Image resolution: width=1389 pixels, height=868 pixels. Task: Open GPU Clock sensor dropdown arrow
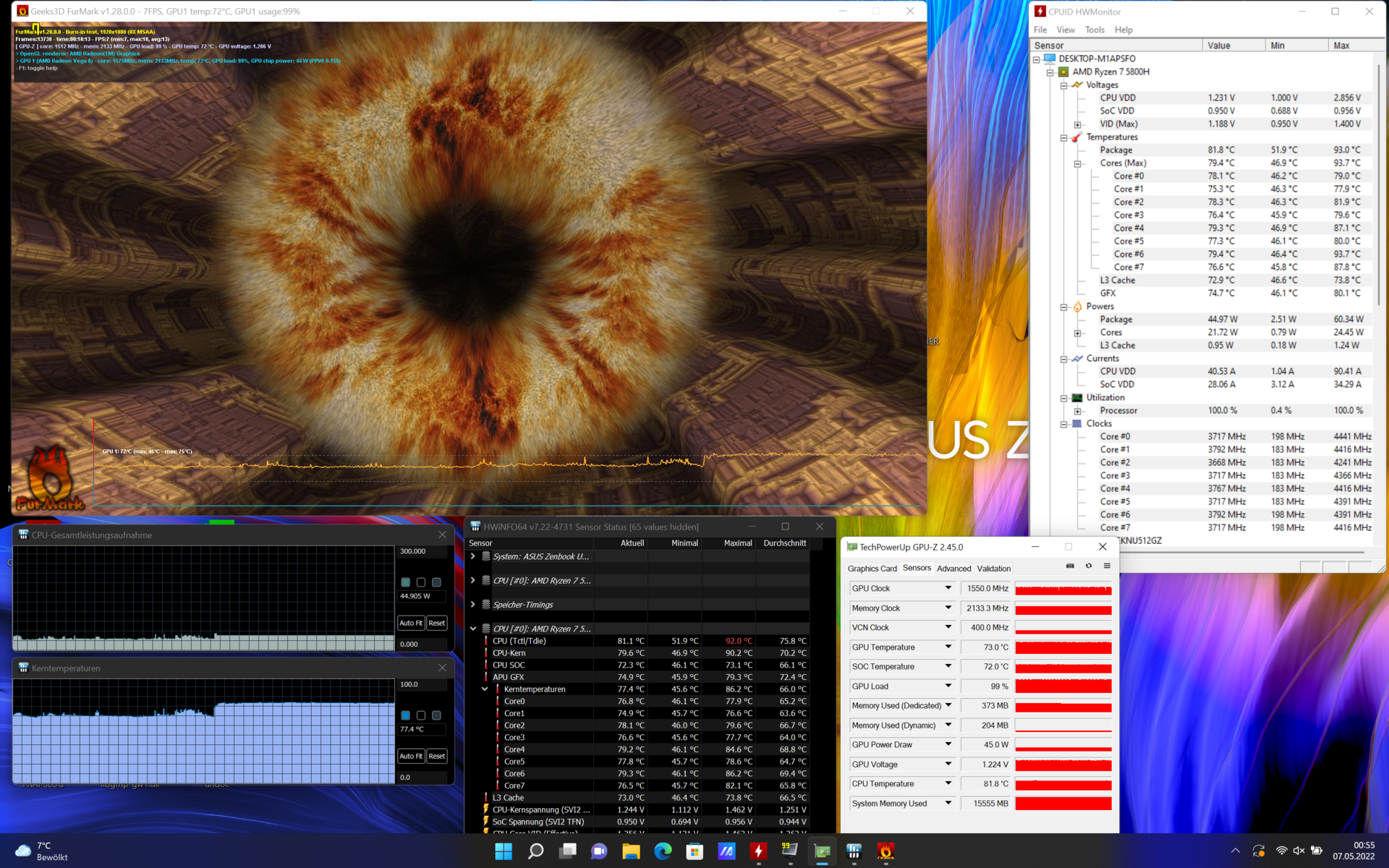[x=948, y=588]
